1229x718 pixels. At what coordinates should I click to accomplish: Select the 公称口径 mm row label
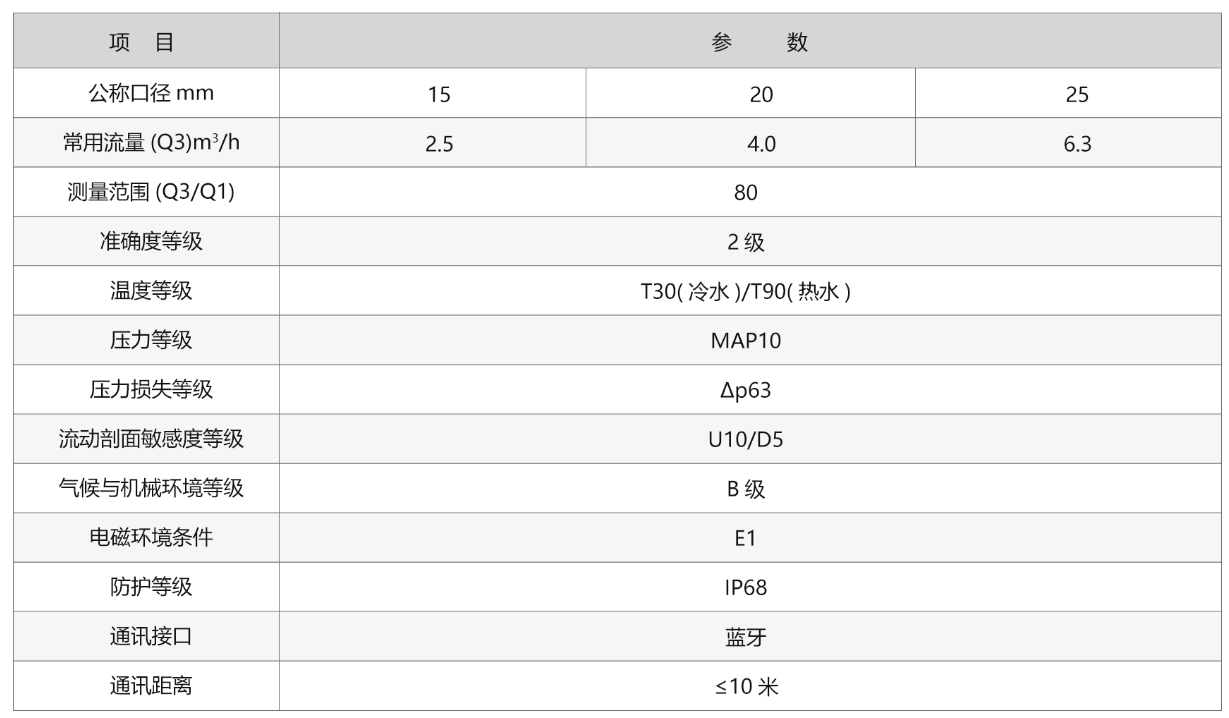click(148, 95)
